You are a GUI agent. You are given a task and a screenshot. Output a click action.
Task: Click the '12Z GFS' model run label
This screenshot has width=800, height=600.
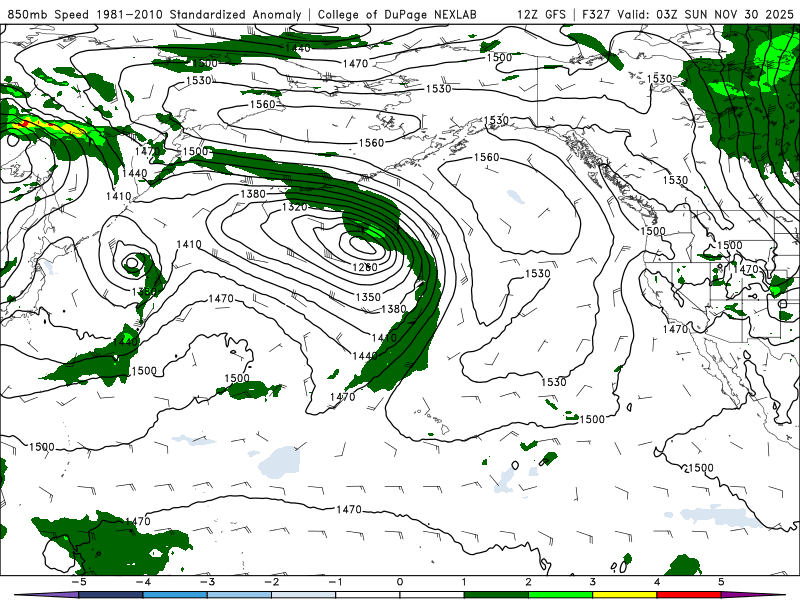click(x=541, y=14)
